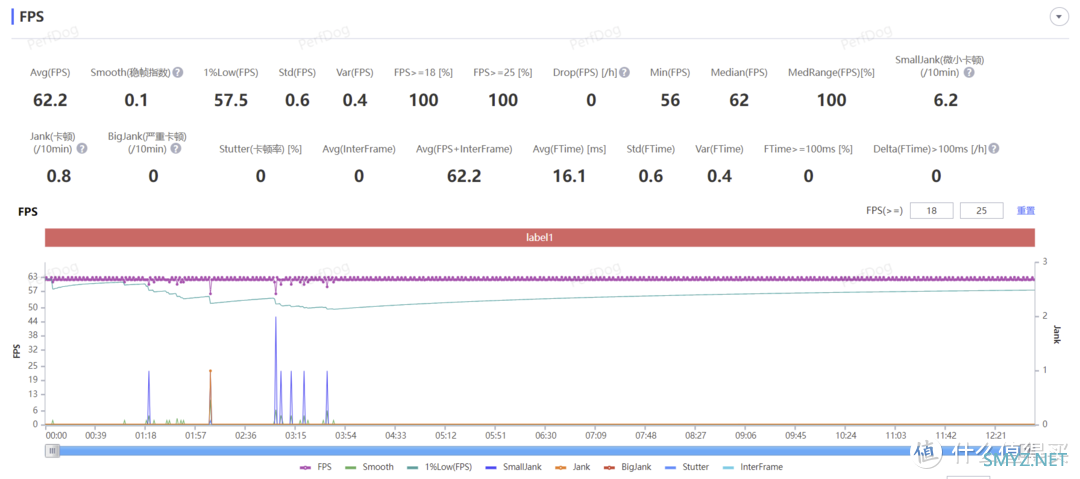The width and height of the screenshot is (1080, 479).
Task: Click the Jank value 0.8
Action: pyautogui.click(x=59, y=176)
